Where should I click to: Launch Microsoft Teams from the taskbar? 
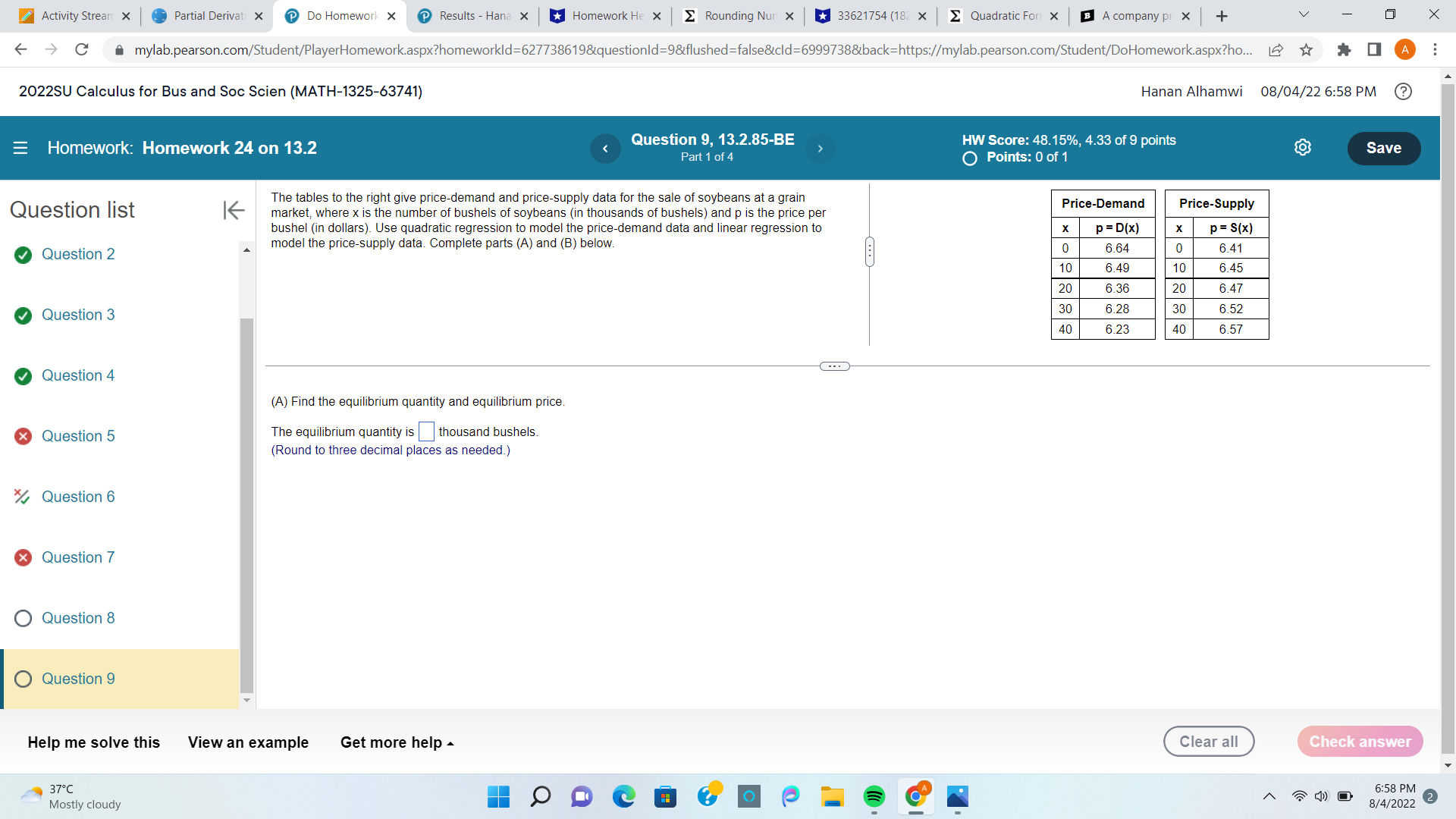pos(581,797)
